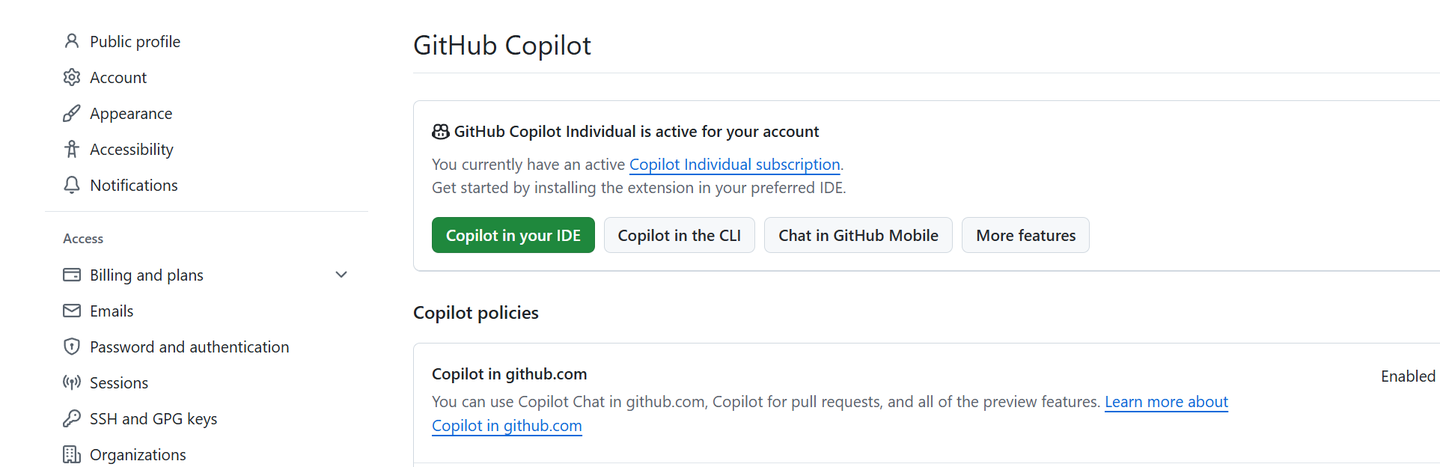This screenshot has height=467, width=1440.
Task: Click the Account gear icon
Action: (71, 78)
